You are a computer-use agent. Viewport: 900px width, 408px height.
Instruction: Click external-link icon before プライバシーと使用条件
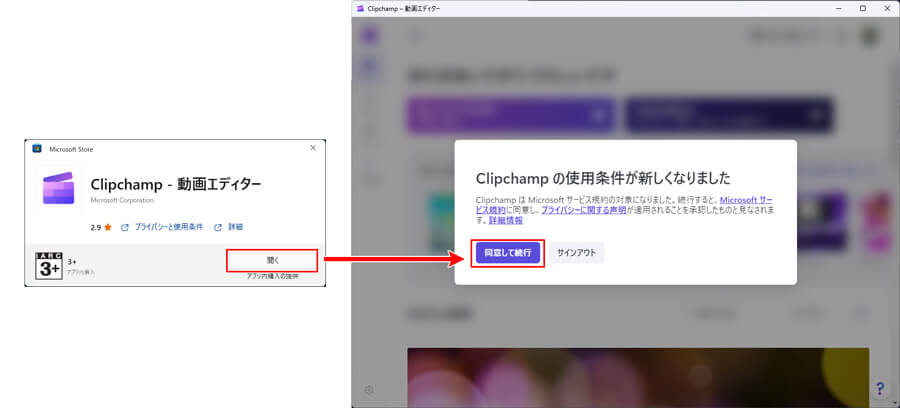coord(125,227)
